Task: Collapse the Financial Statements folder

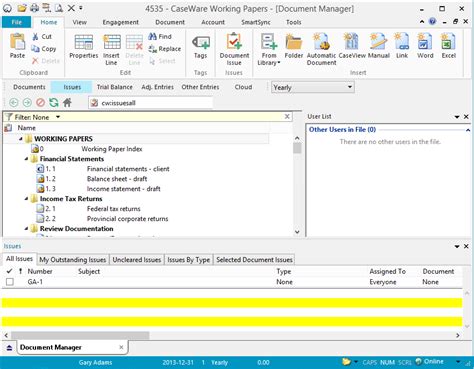Action: (x=27, y=159)
